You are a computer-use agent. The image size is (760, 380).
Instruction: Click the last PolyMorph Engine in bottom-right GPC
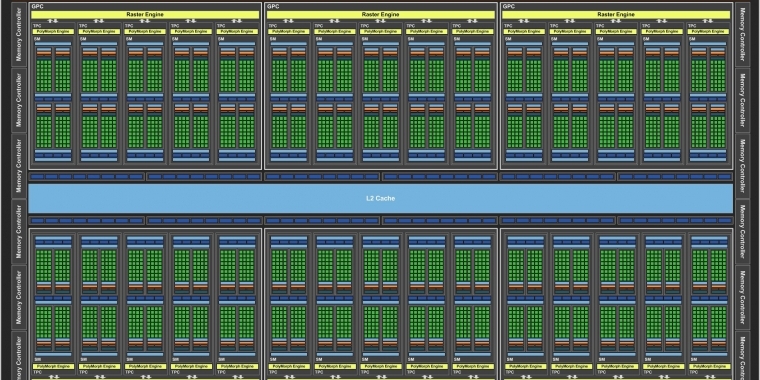click(x=708, y=366)
